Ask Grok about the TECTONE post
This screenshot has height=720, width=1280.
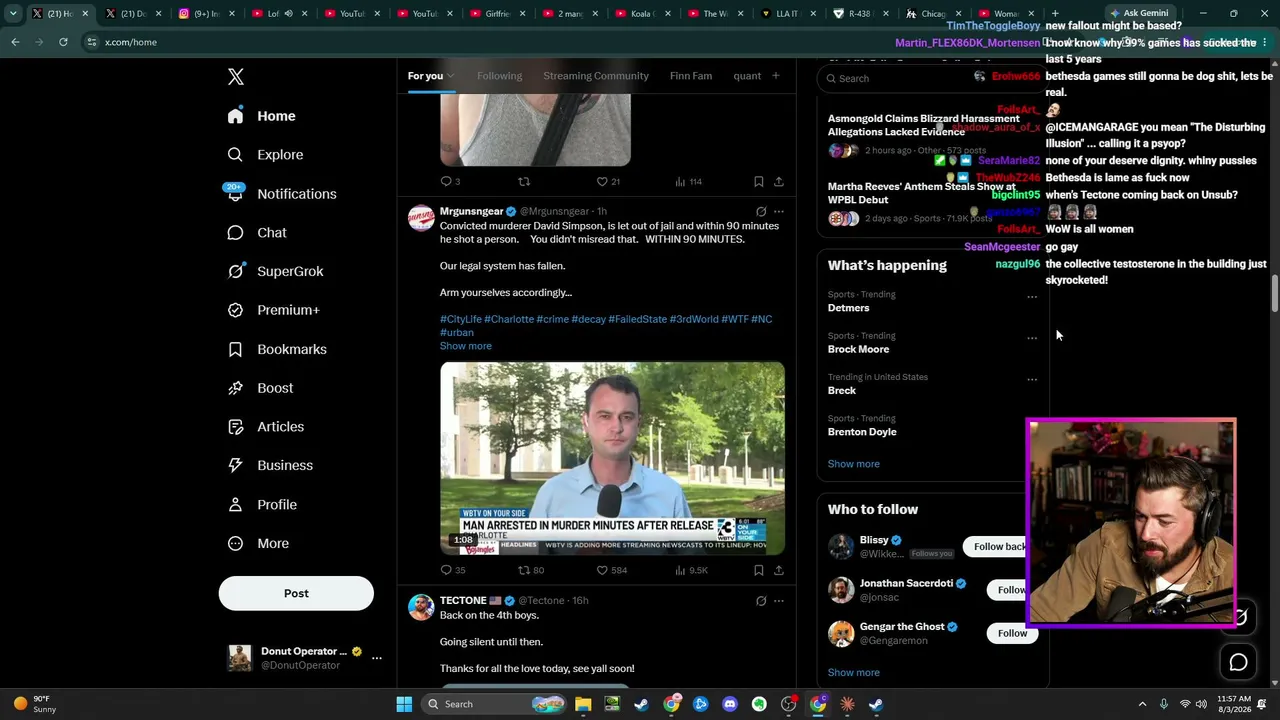coord(761,601)
